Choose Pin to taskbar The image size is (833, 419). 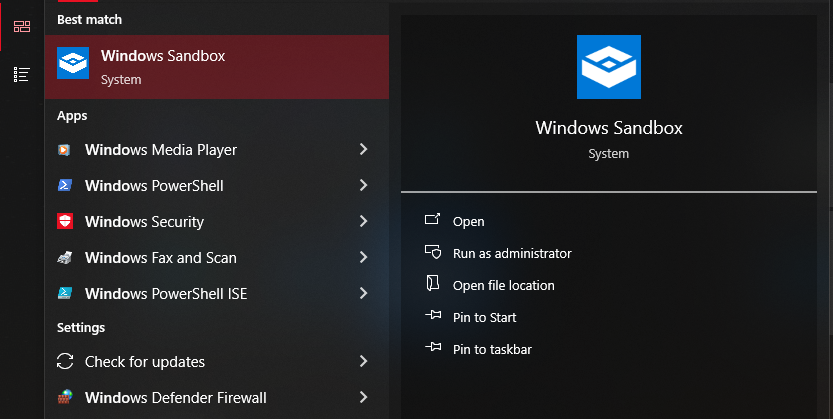[492, 349]
